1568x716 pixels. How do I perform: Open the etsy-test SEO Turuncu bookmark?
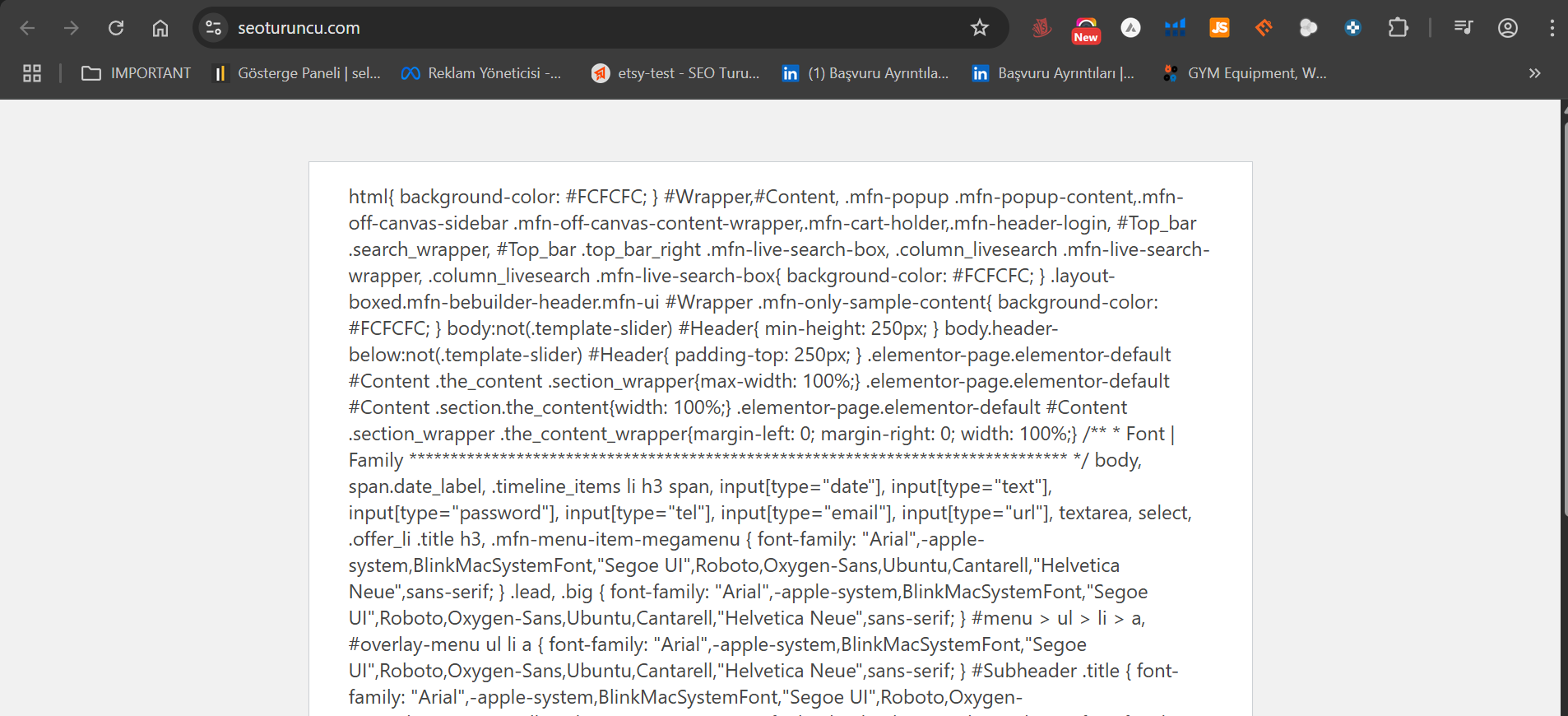675,73
